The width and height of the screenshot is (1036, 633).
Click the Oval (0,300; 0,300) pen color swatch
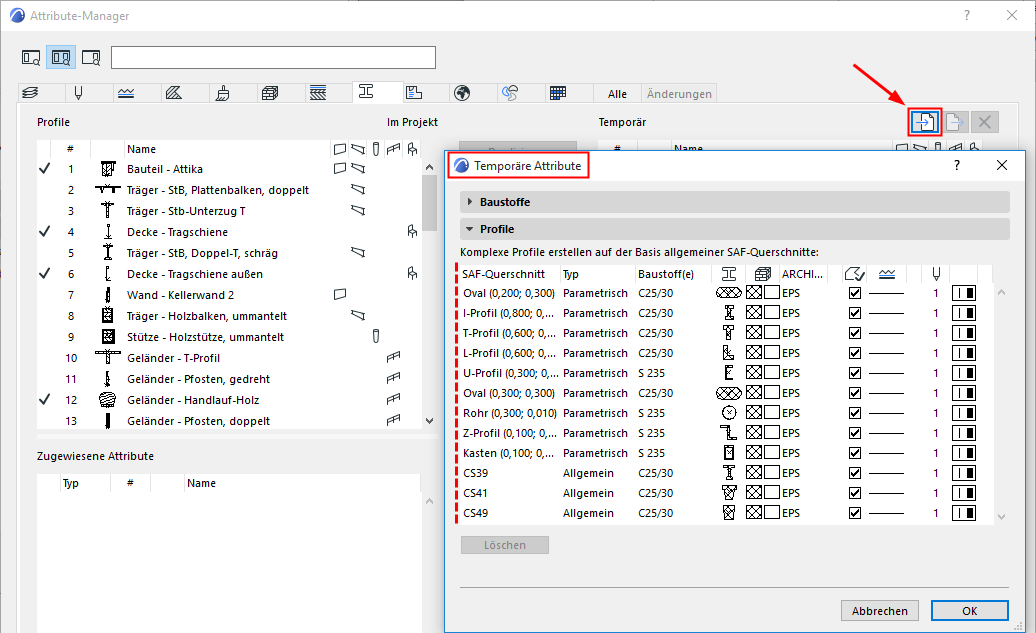click(964, 392)
